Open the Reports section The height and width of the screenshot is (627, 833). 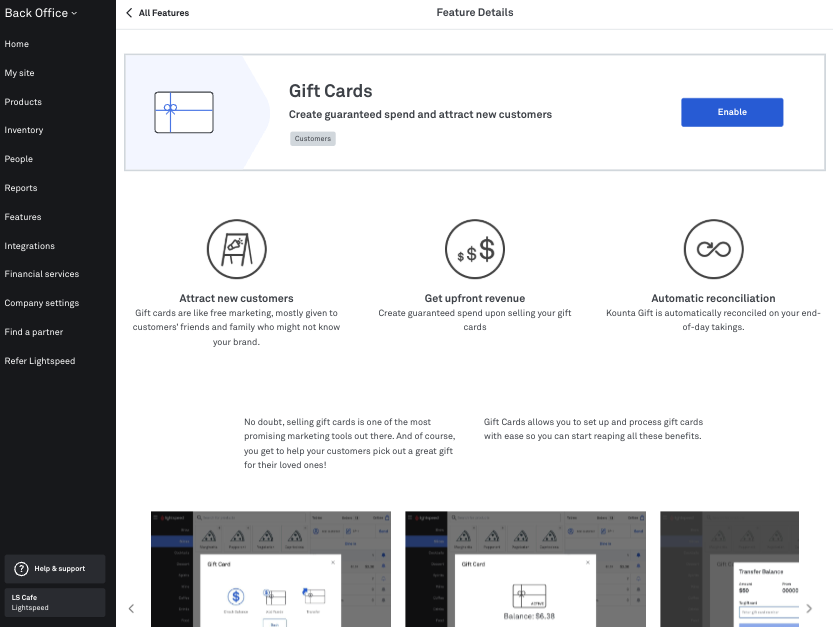tap(21, 188)
